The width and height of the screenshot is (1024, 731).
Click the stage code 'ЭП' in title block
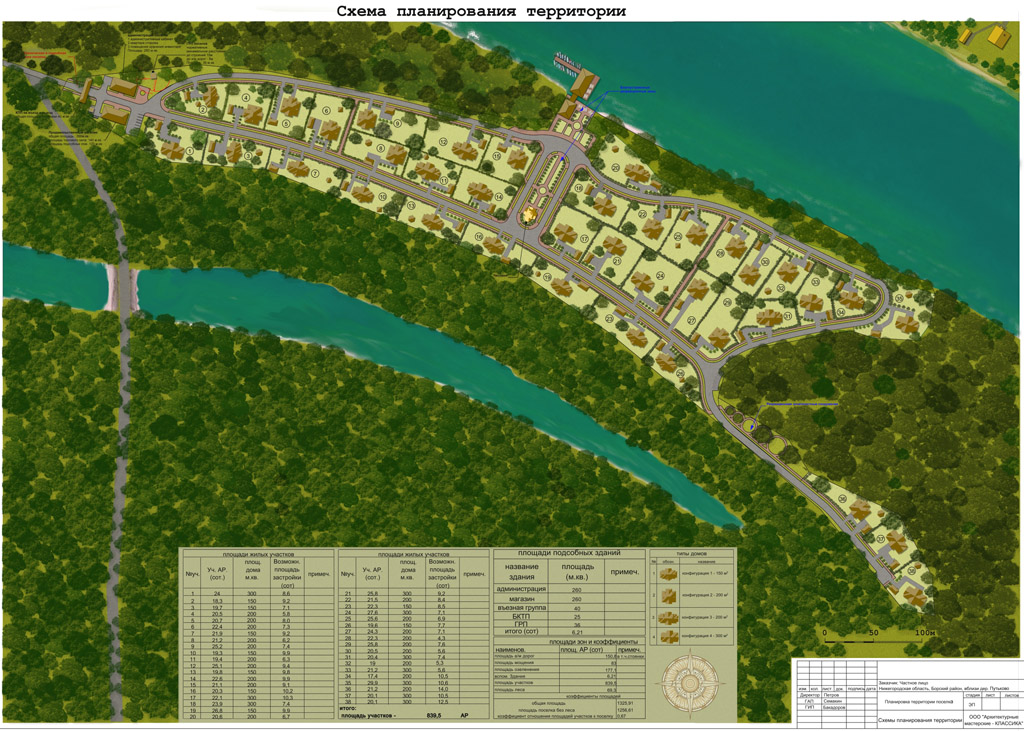click(x=972, y=706)
